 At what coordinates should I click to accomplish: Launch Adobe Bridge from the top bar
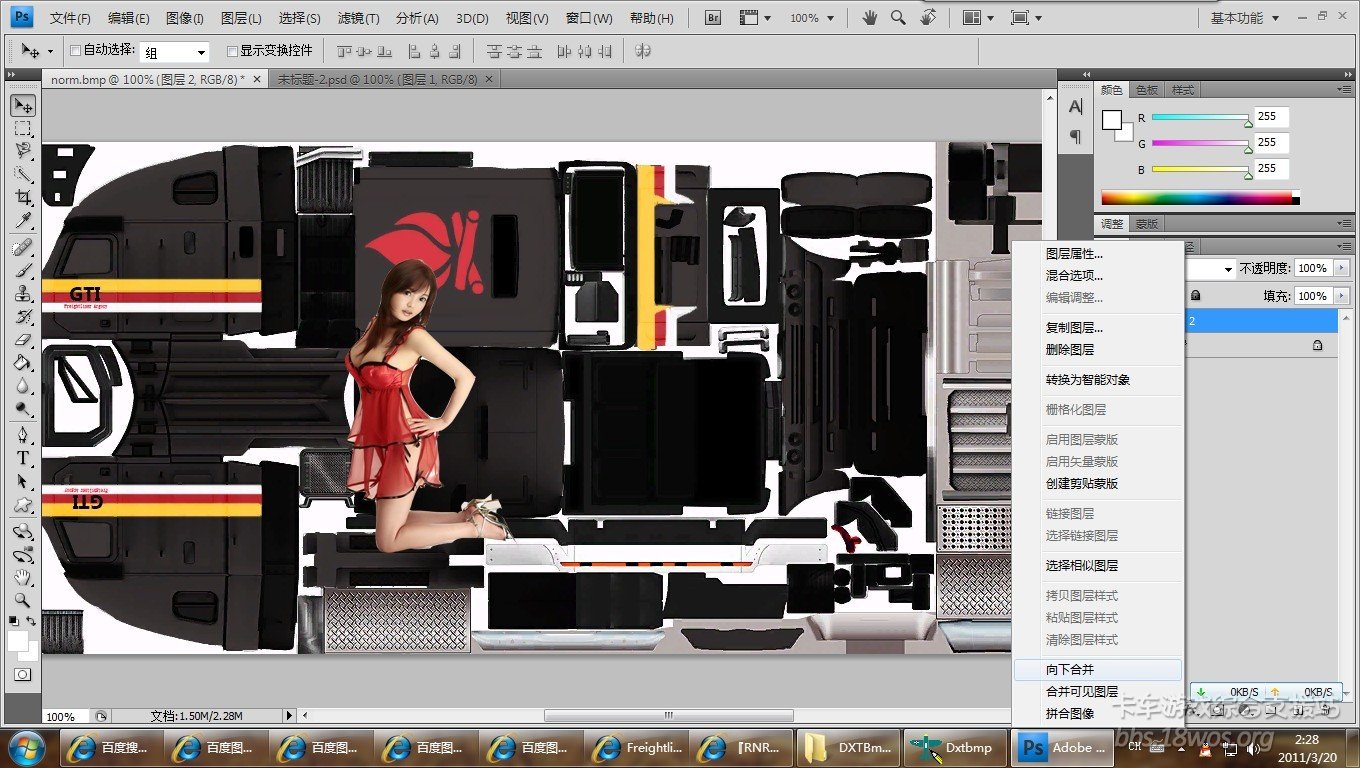click(713, 18)
